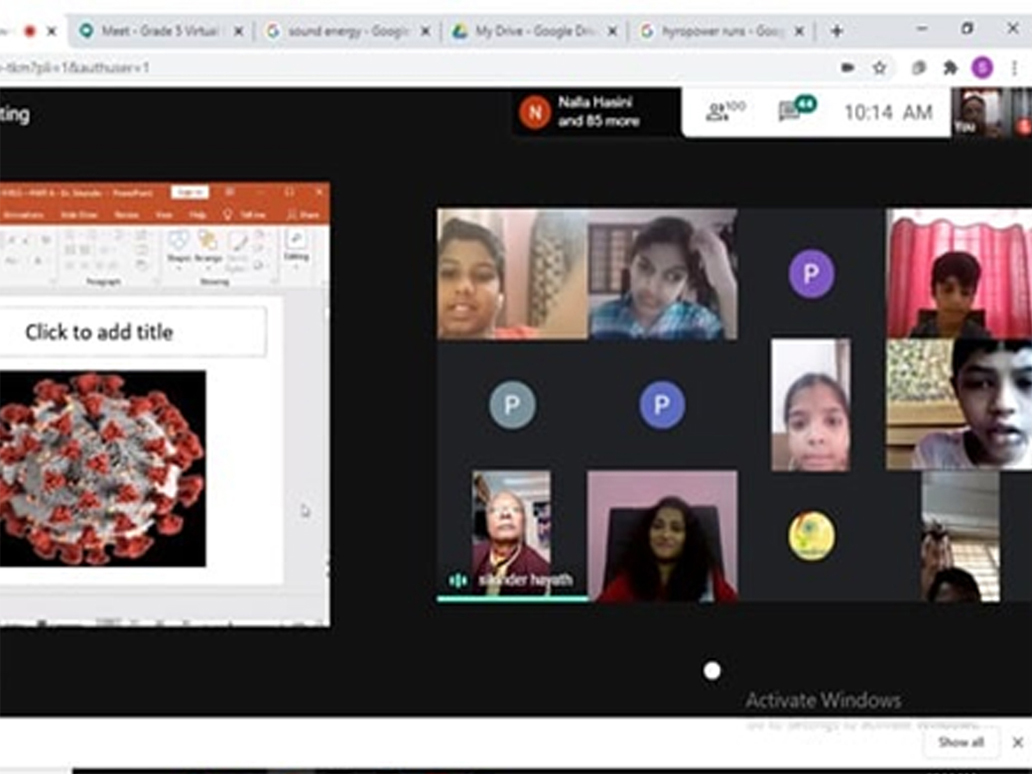Close the downloads bar

[x=1017, y=742]
